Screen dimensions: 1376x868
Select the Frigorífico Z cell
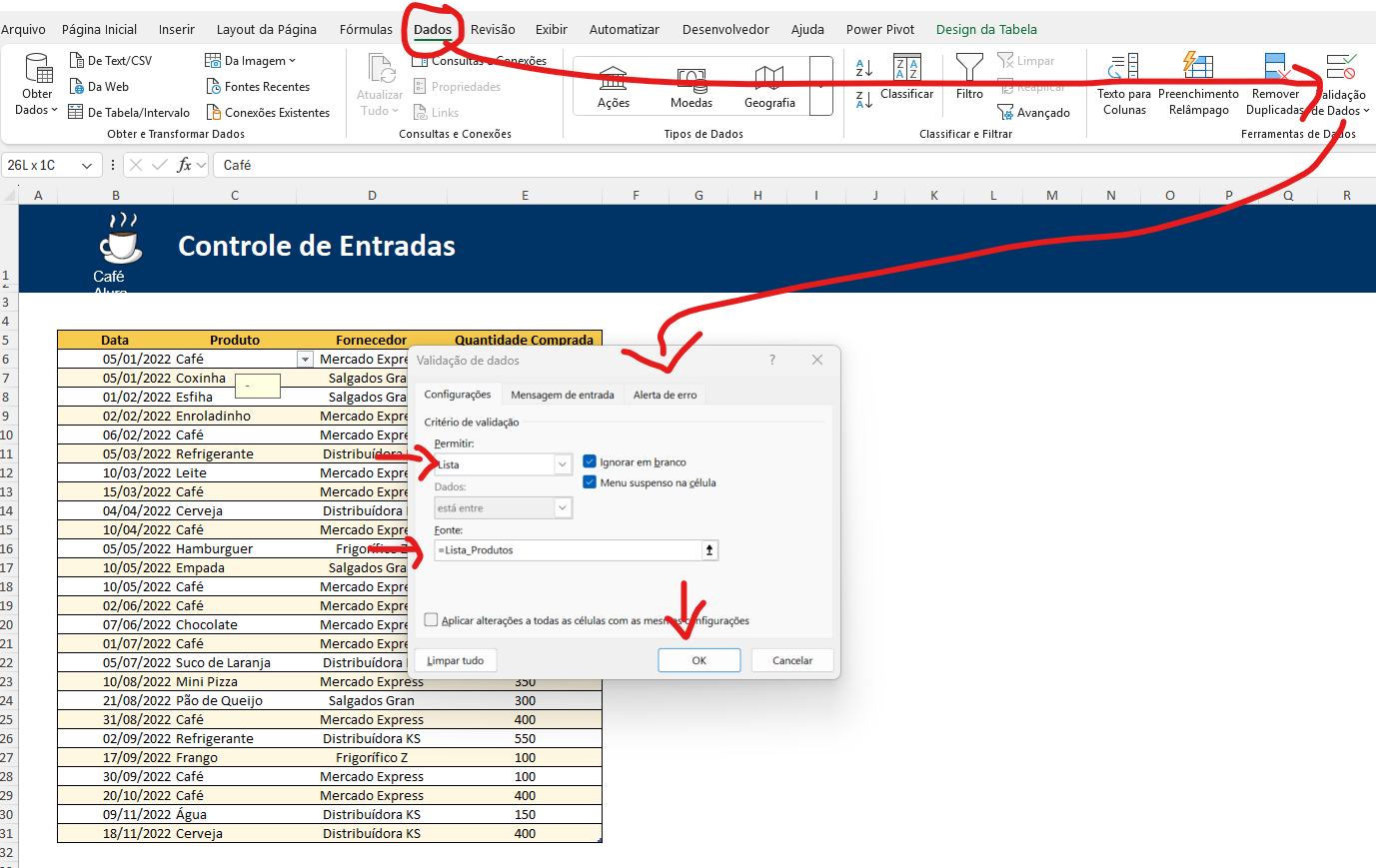click(372, 757)
